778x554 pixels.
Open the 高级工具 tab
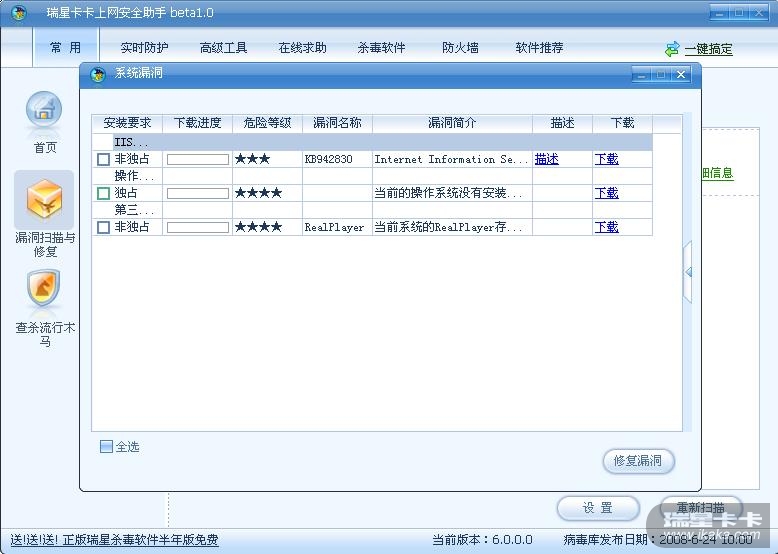coord(223,48)
